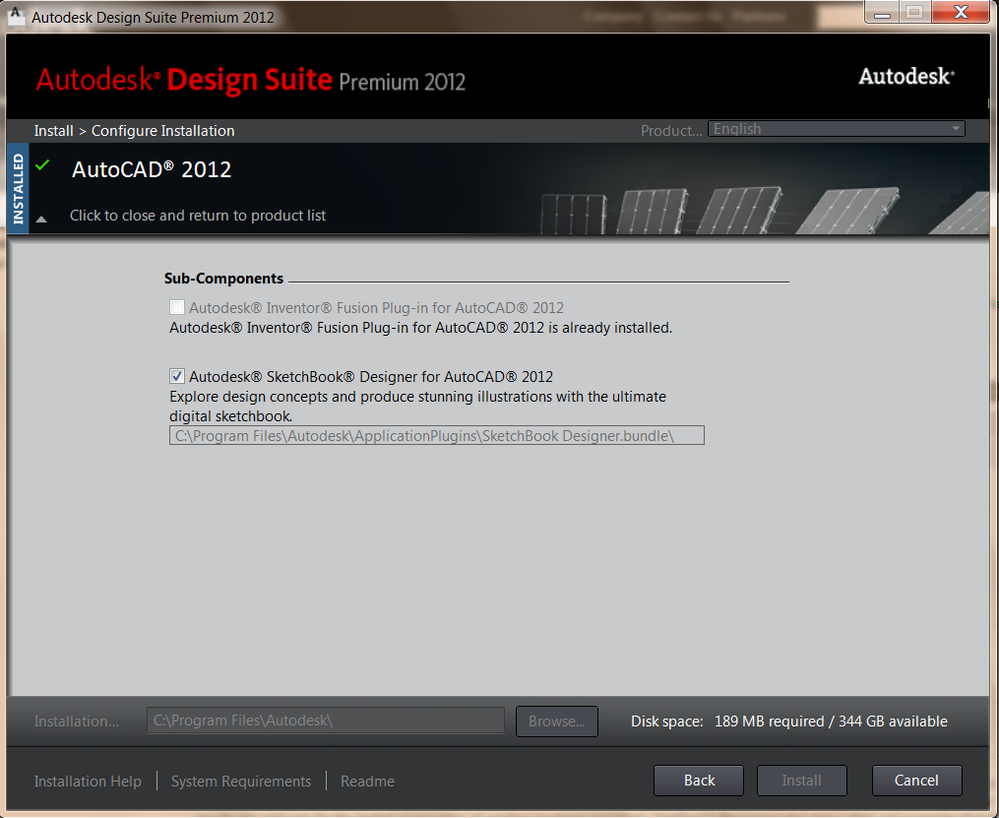Click the Browse... button
Image resolution: width=999 pixels, height=818 pixels.
(x=557, y=721)
